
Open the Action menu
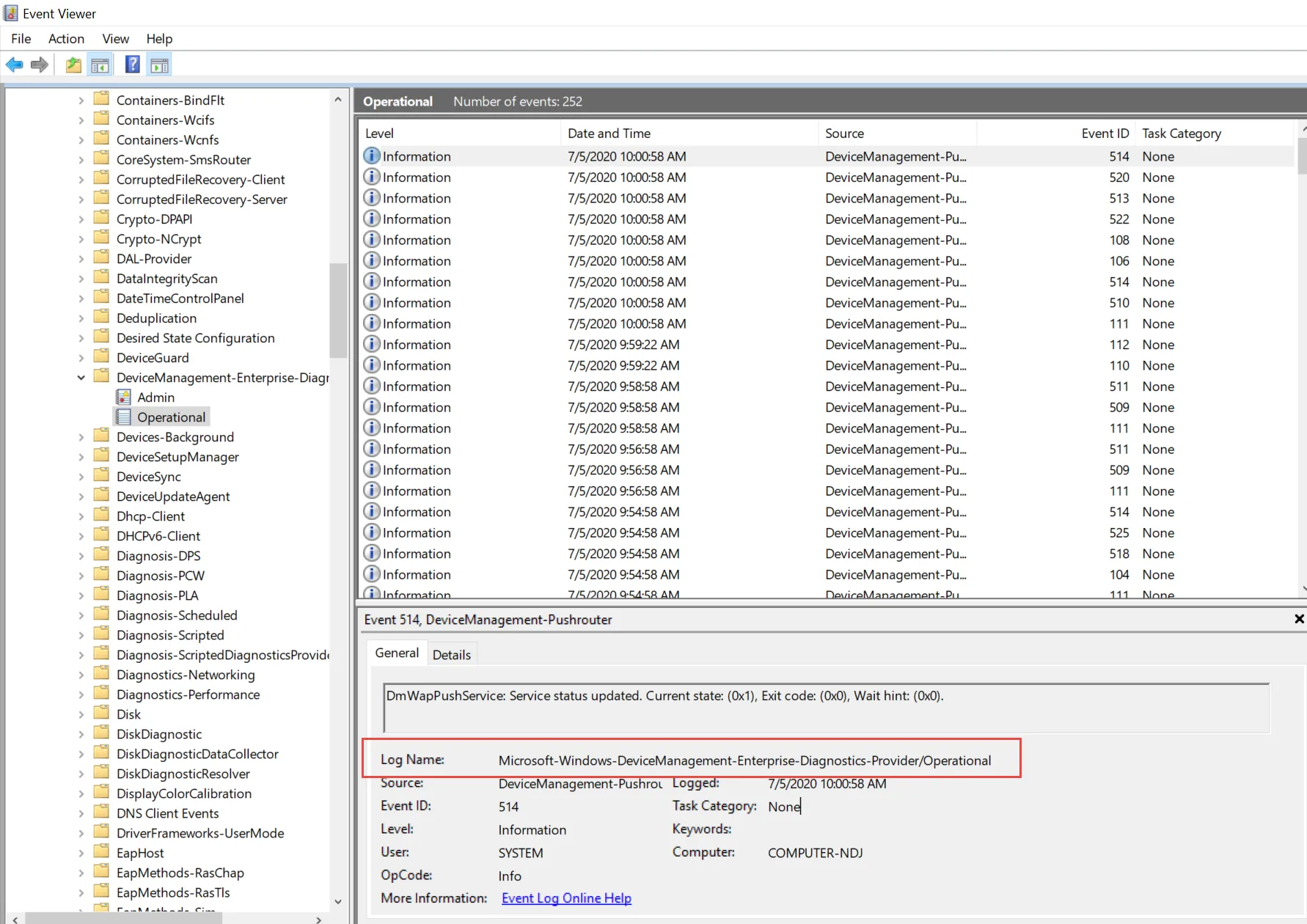tap(66, 39)
